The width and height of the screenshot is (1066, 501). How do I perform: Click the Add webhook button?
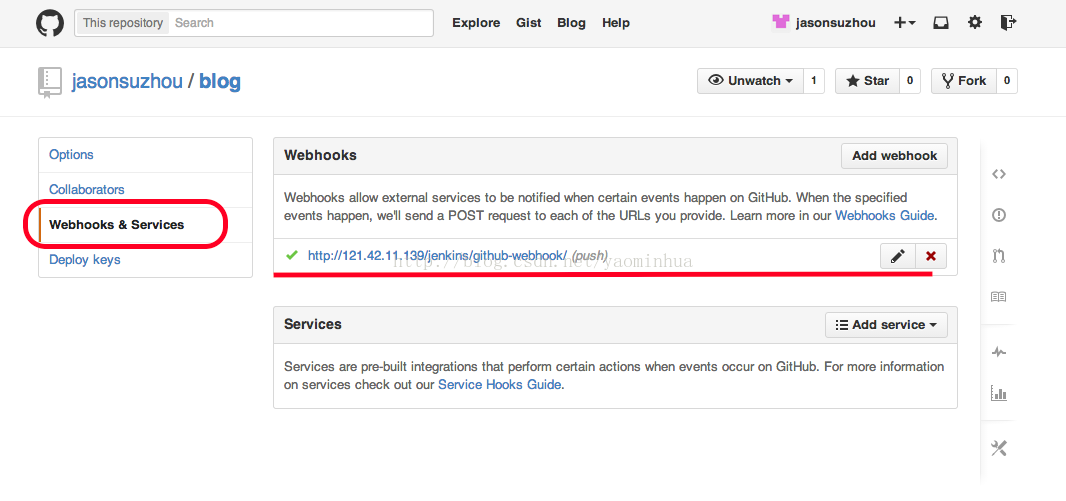pyautogui.click(x=894, y=156)
